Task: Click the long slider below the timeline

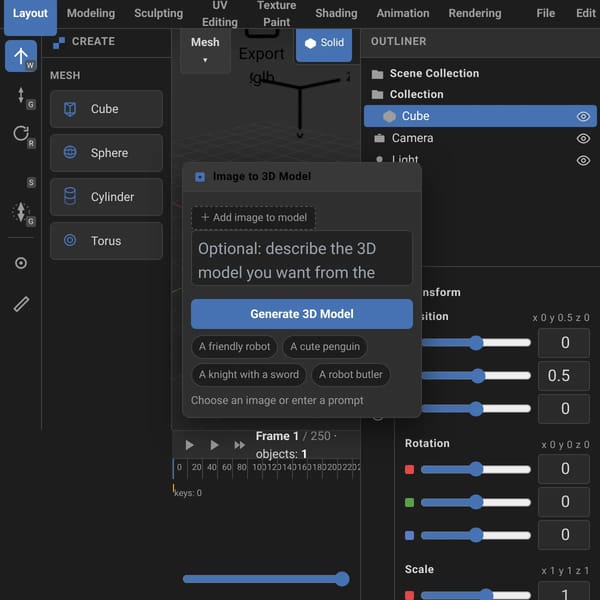Action: (x=266, y=579)
